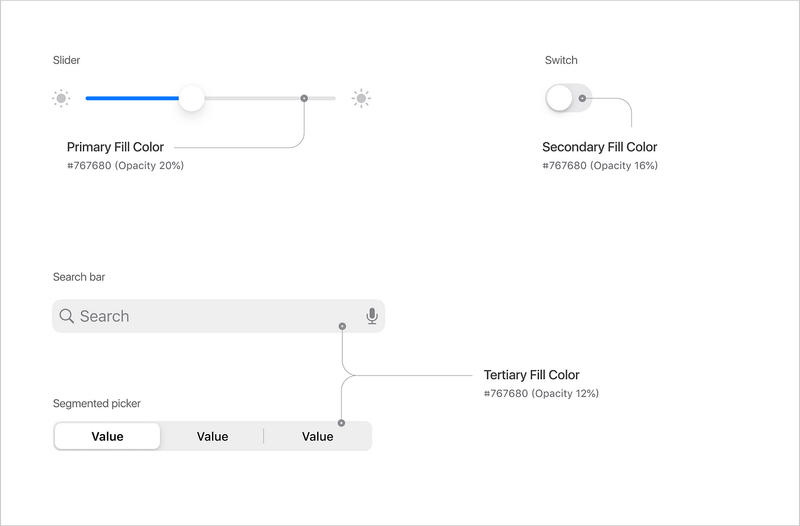The height and width of the screenshot is (526, 800).
Task: Click the Primary Fill Color label
Action: click(x=115, y=147)
